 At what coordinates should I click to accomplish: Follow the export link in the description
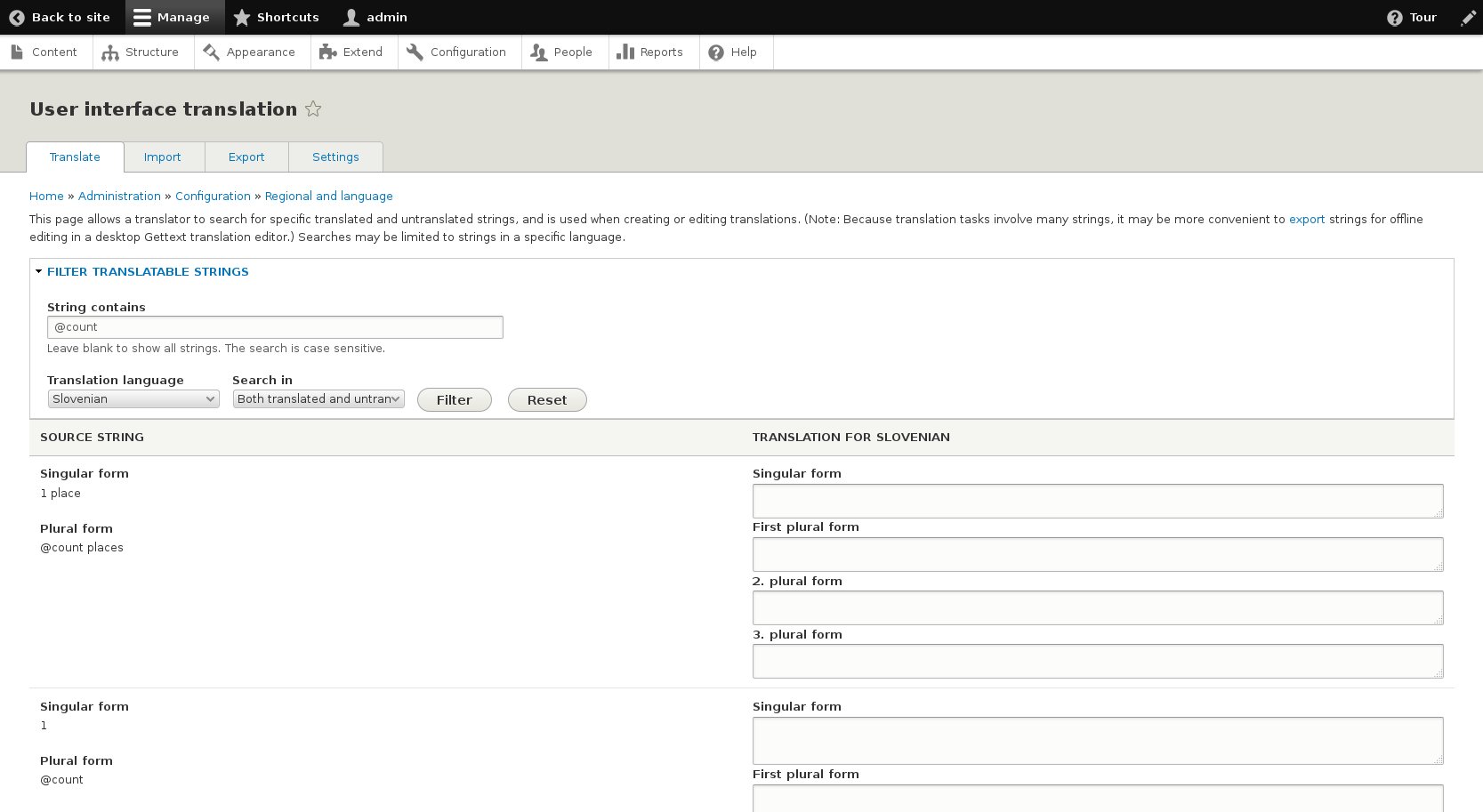coord(1306,219)
